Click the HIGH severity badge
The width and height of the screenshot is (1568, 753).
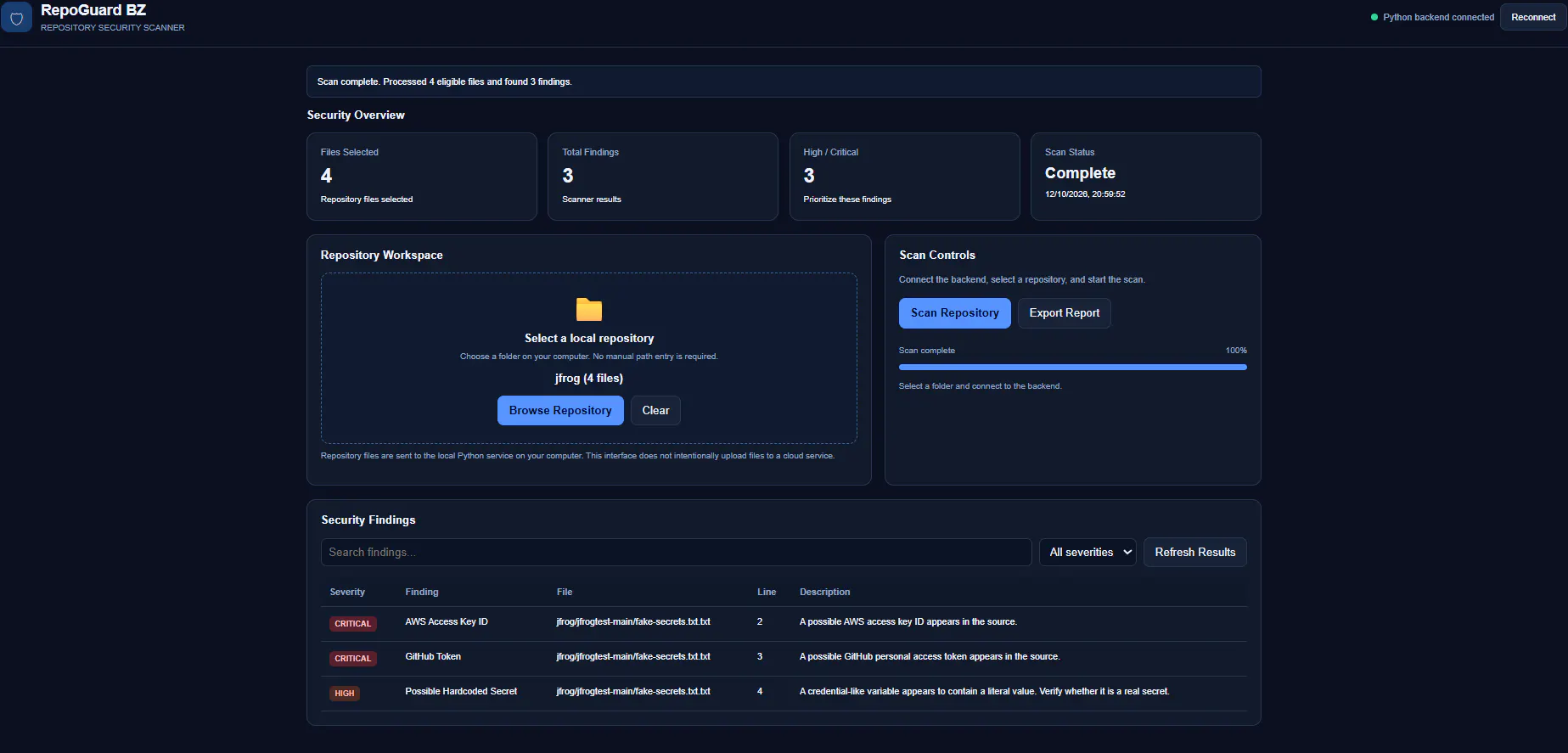[345, 694]
